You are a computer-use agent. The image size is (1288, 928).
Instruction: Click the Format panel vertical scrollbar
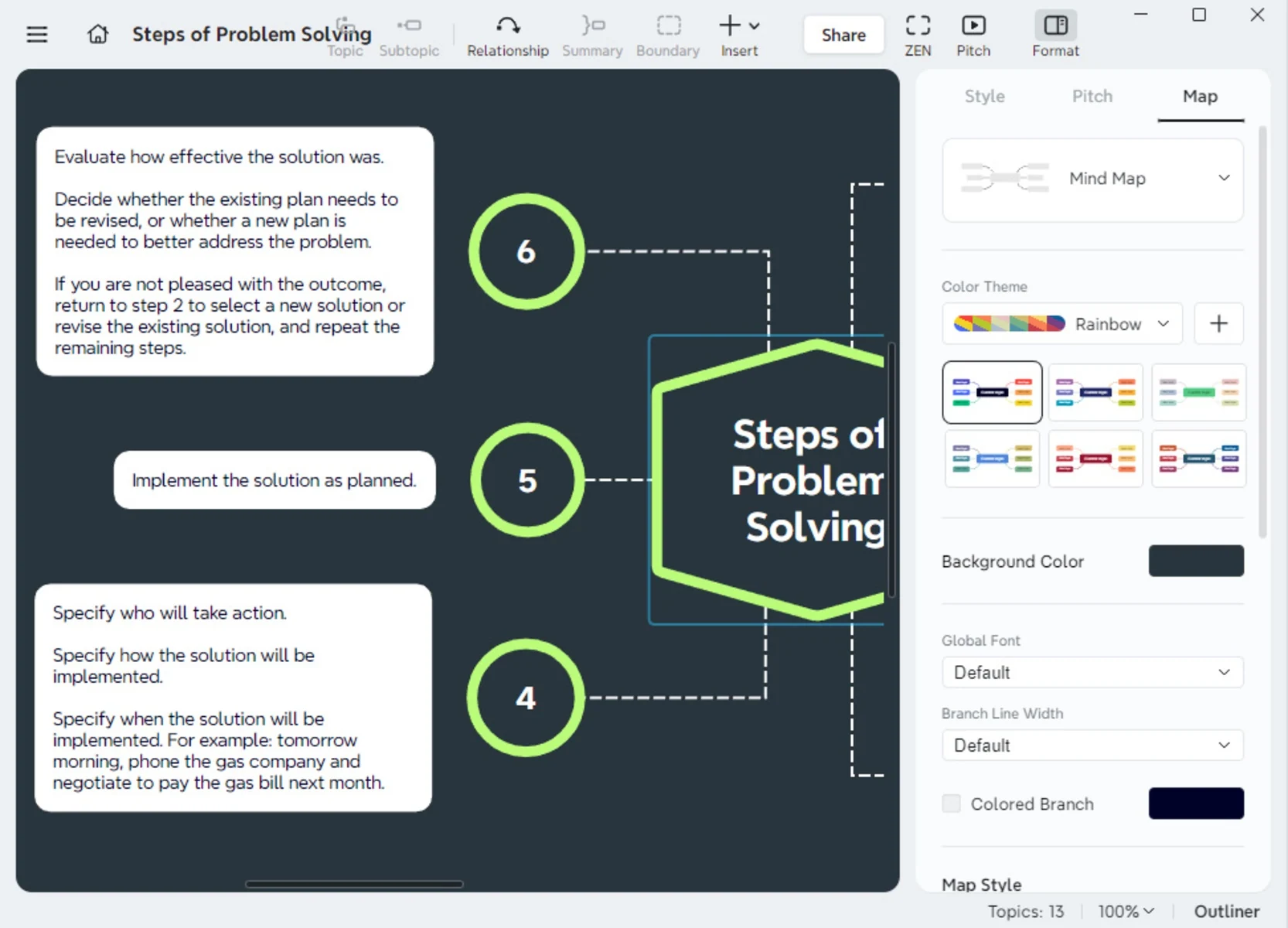(1262, 333)
